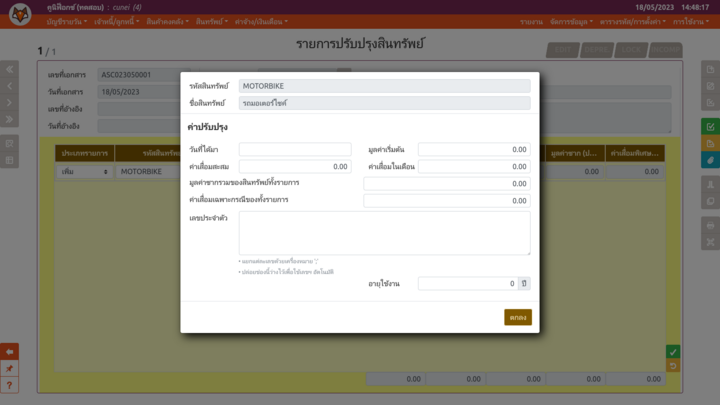
Task: Open the เจ้าหนี้/ลูกหนี้ menu
Action: click(117, 22)
